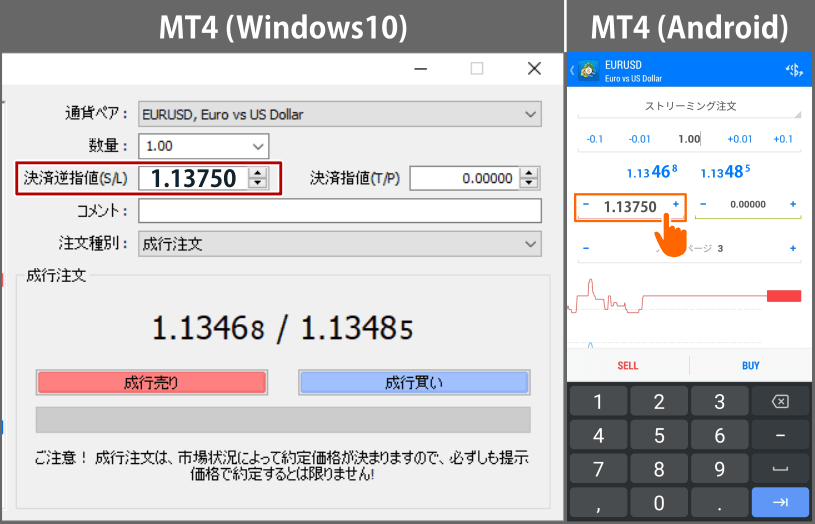Click the コメント text field
The width and height of the screenshot is (815, 524).
[x=339, y=211]
